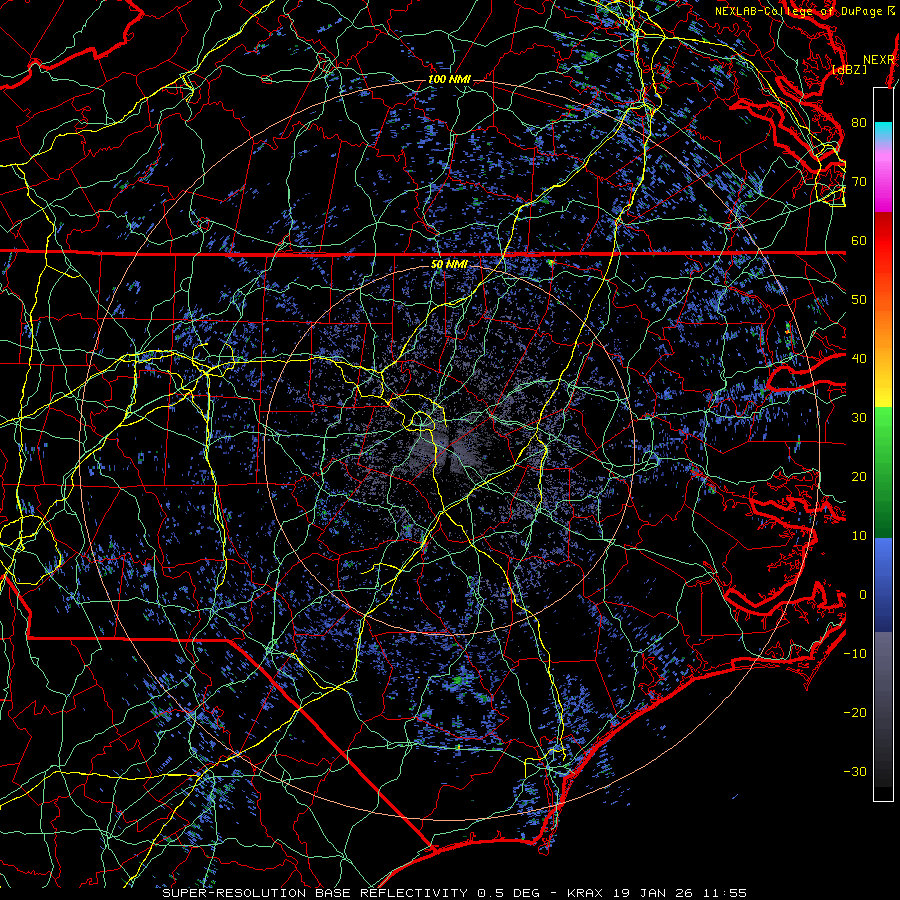The width and height of the screenshot is (900, 900).
Task: Click the 11:55 timestamp
Action: point(724,893)
